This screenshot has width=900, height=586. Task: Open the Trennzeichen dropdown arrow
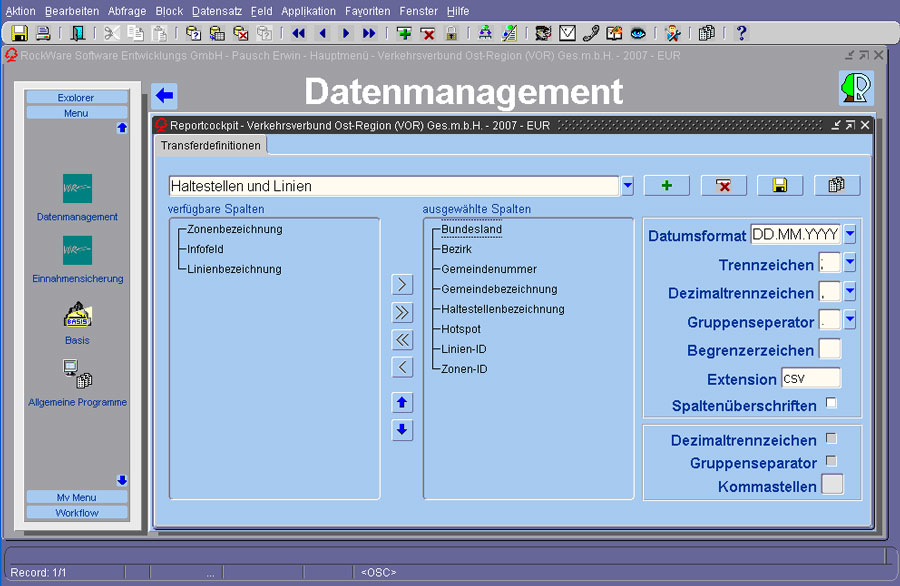click(x=850, y=262)
